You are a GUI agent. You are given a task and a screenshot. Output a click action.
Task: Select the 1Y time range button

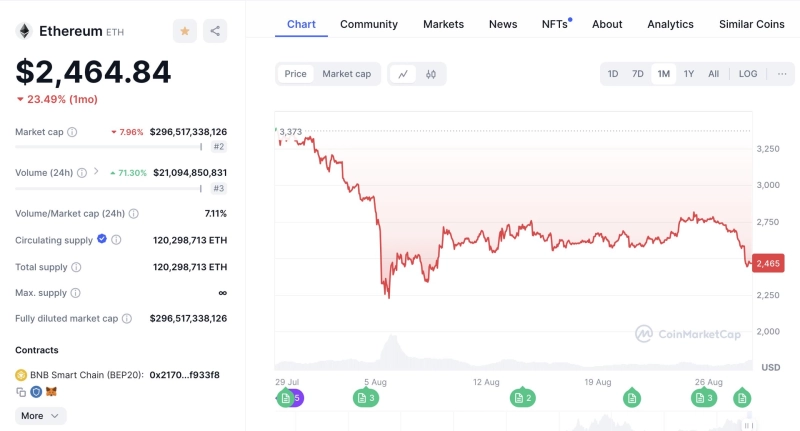coord(689,74)
